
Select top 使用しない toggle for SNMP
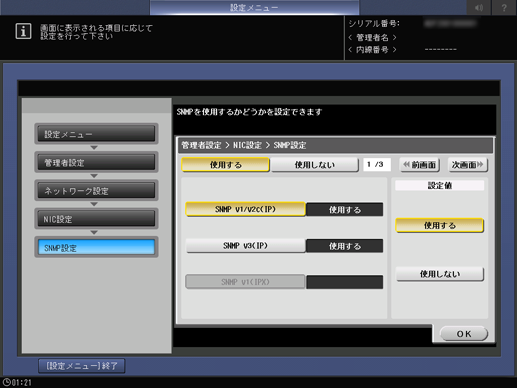click(x=315, y=165)
